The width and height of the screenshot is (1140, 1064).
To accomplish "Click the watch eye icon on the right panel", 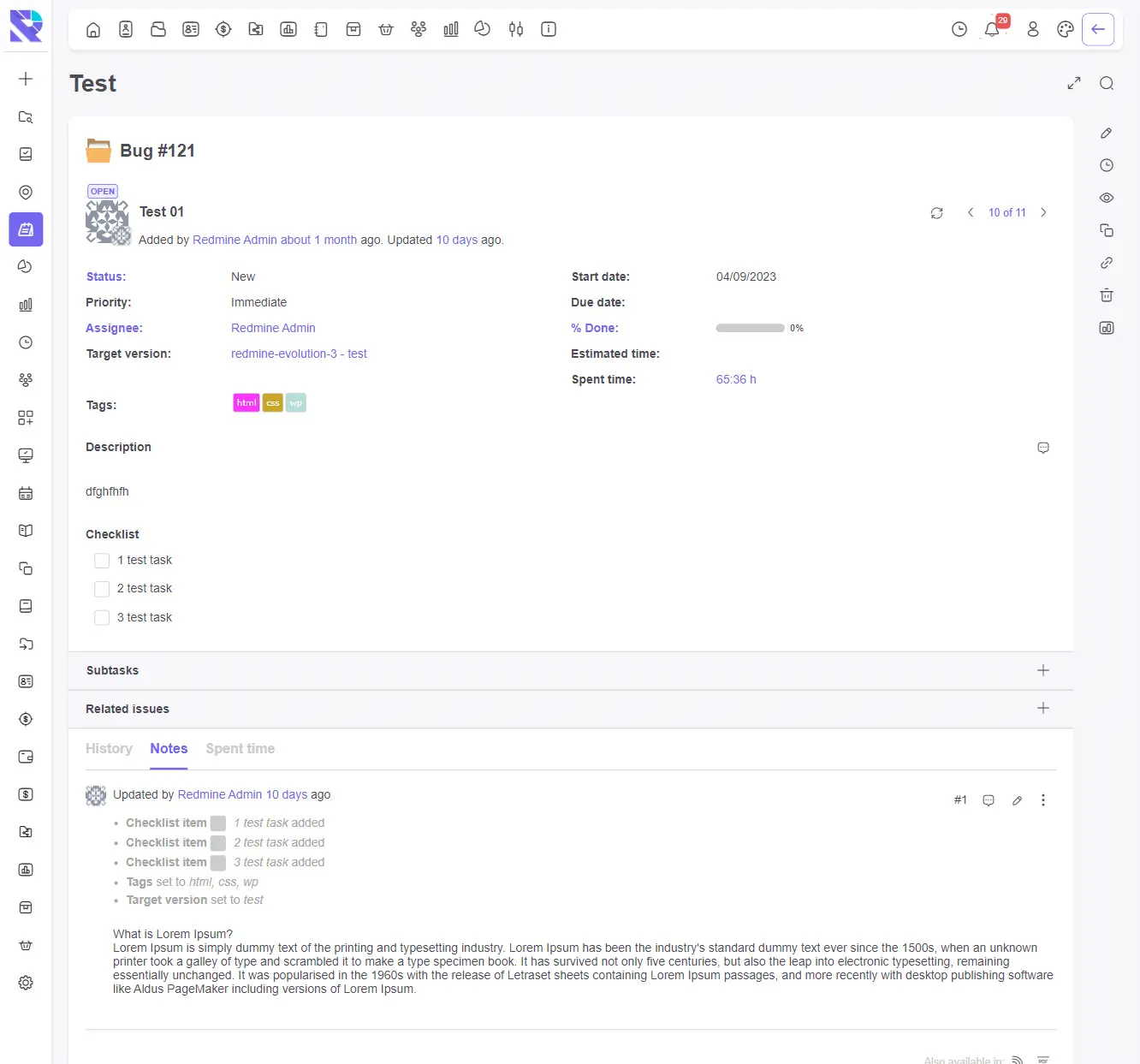I will tap(1106, 197).
